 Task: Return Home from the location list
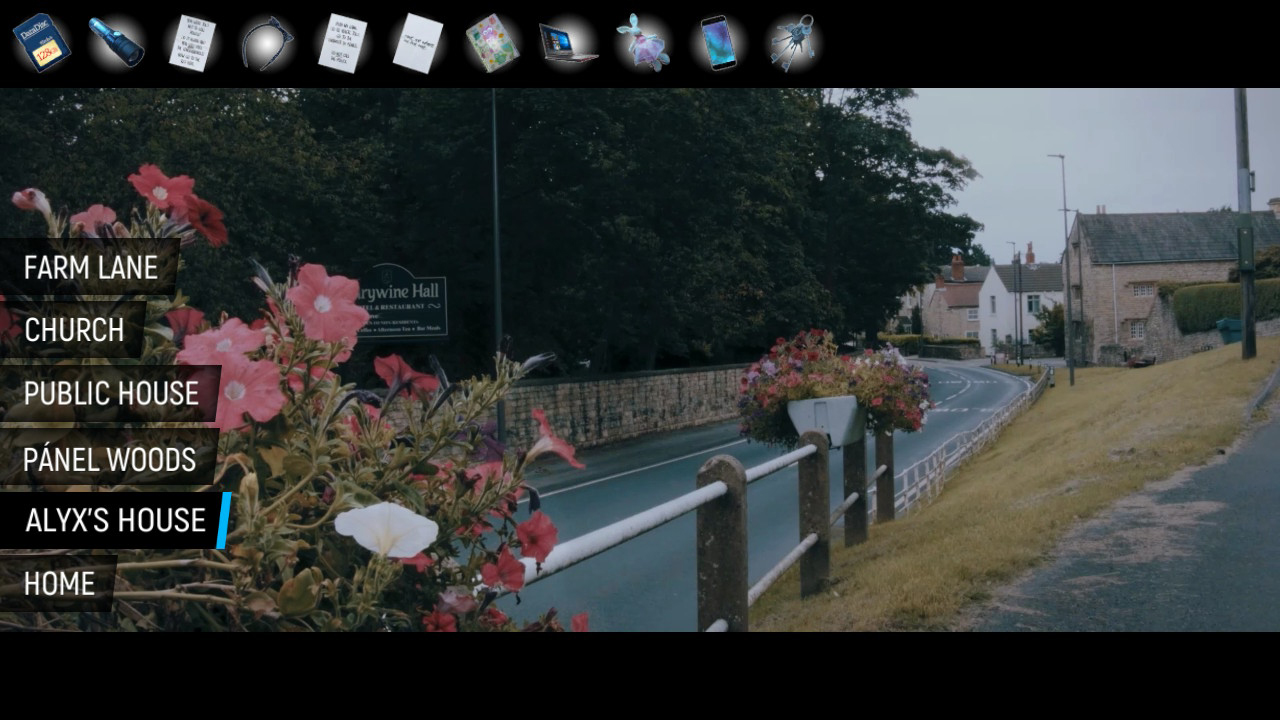(x=60, y=582)
